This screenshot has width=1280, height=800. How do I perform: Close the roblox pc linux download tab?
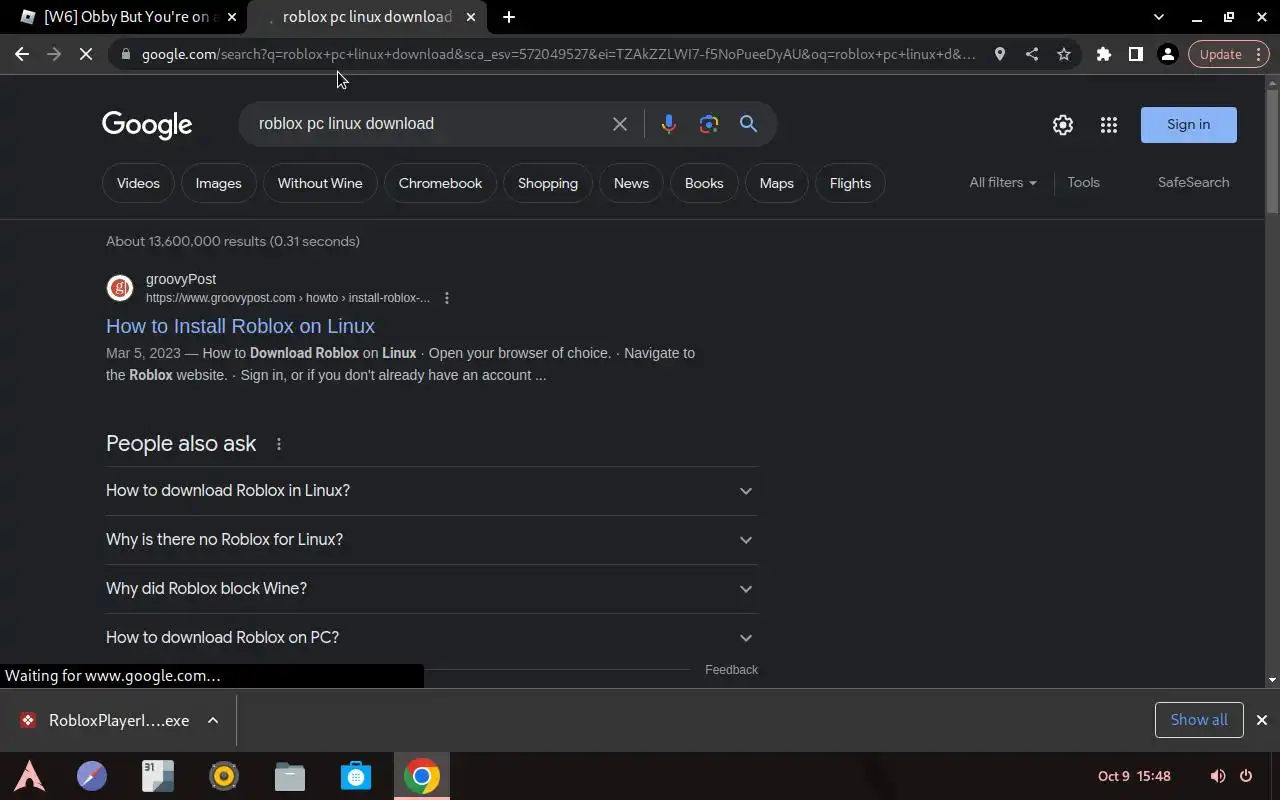[x=471, y=17]
